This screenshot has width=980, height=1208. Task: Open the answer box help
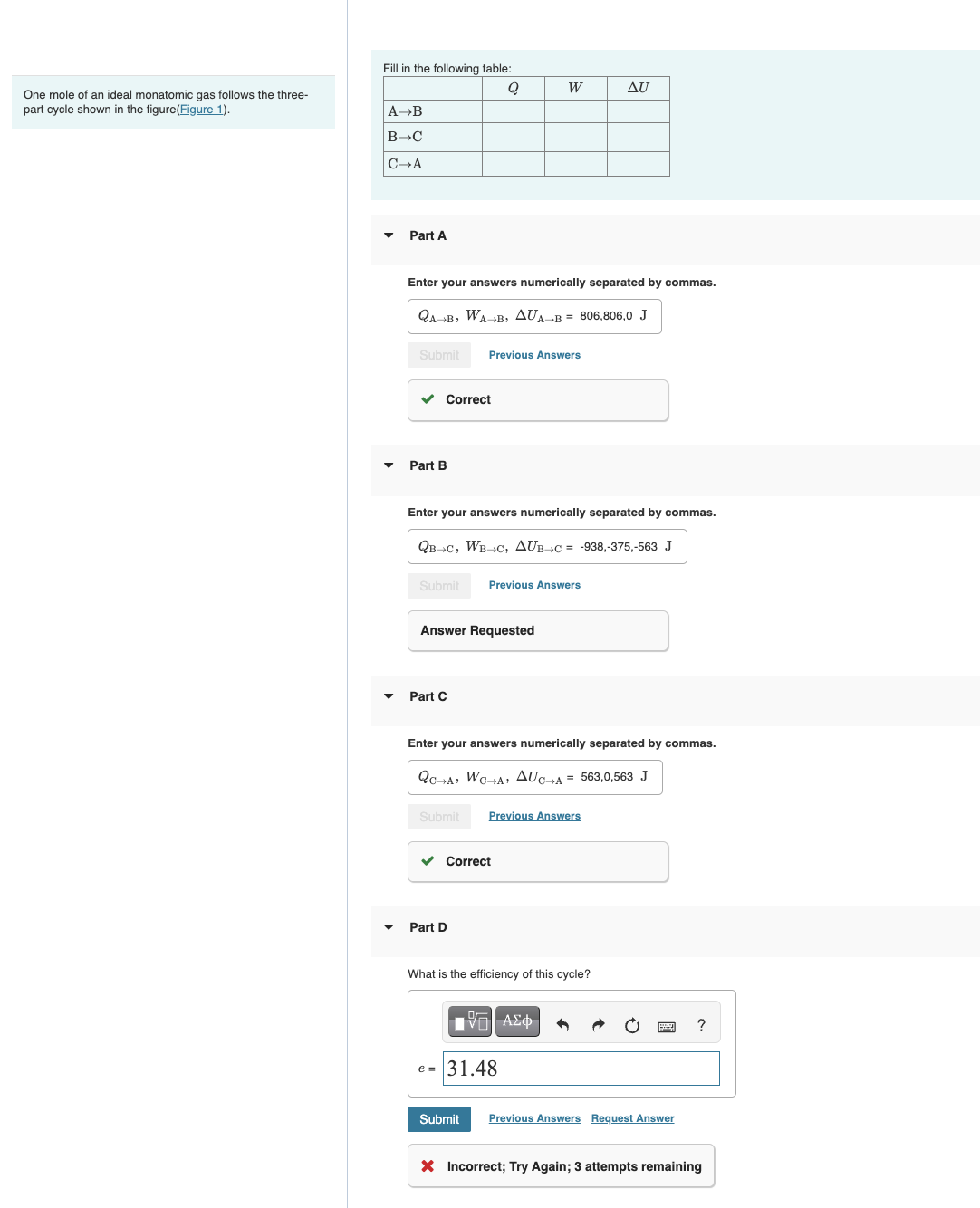(700, 1025)
